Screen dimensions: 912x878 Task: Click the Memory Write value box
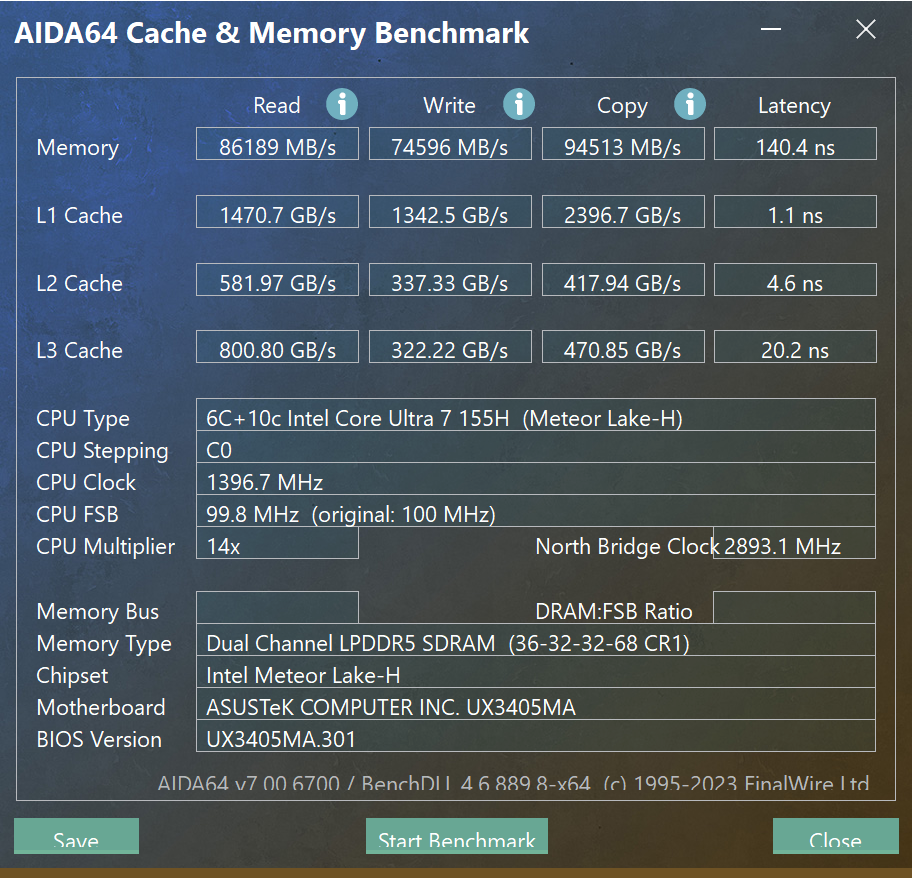pos(450,147)
